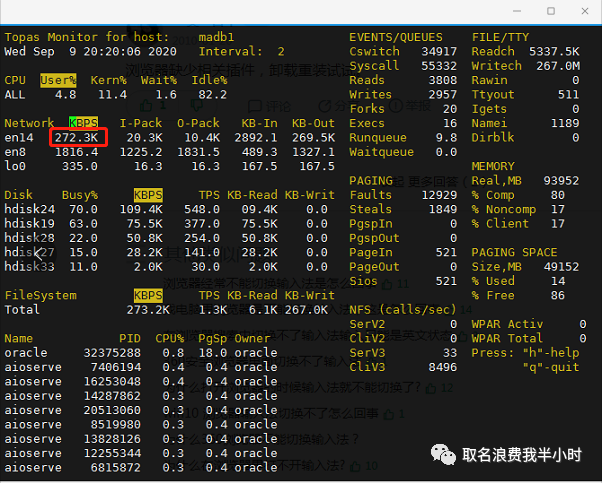Click the EVENTS/QUEUES section heading
This screenshot has width=602, height=483.
click(x=396, y=37)
